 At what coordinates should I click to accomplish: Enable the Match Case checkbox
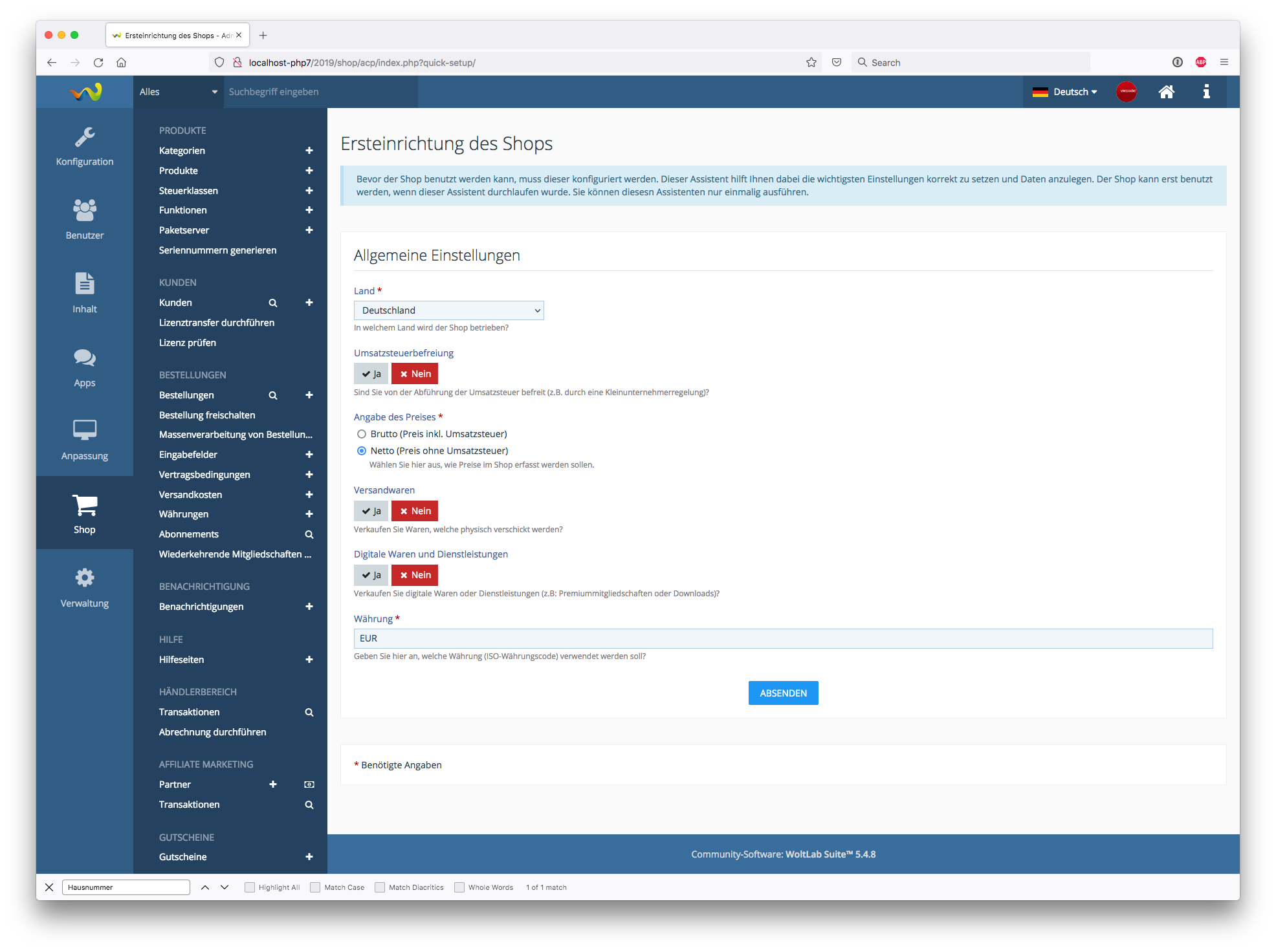click(316, 887)
